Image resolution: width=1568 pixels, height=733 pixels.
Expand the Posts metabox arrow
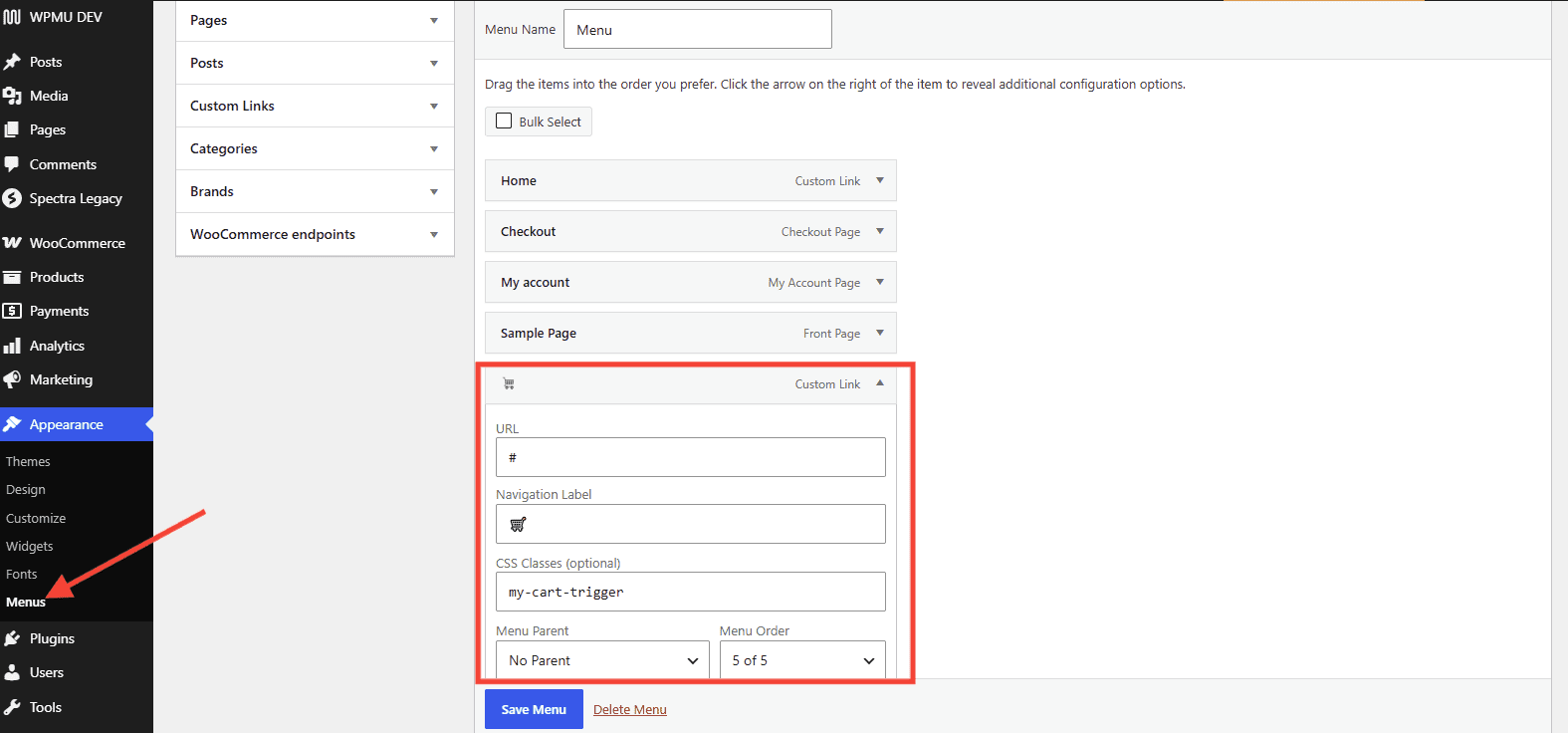[434, 64]
